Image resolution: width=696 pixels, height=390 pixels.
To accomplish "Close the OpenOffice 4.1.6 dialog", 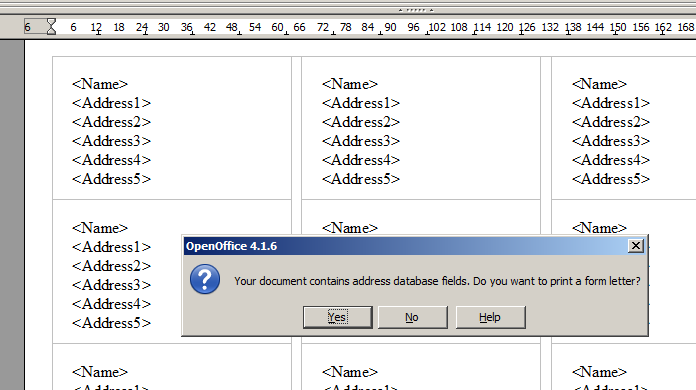I will (x=636, y=246).
